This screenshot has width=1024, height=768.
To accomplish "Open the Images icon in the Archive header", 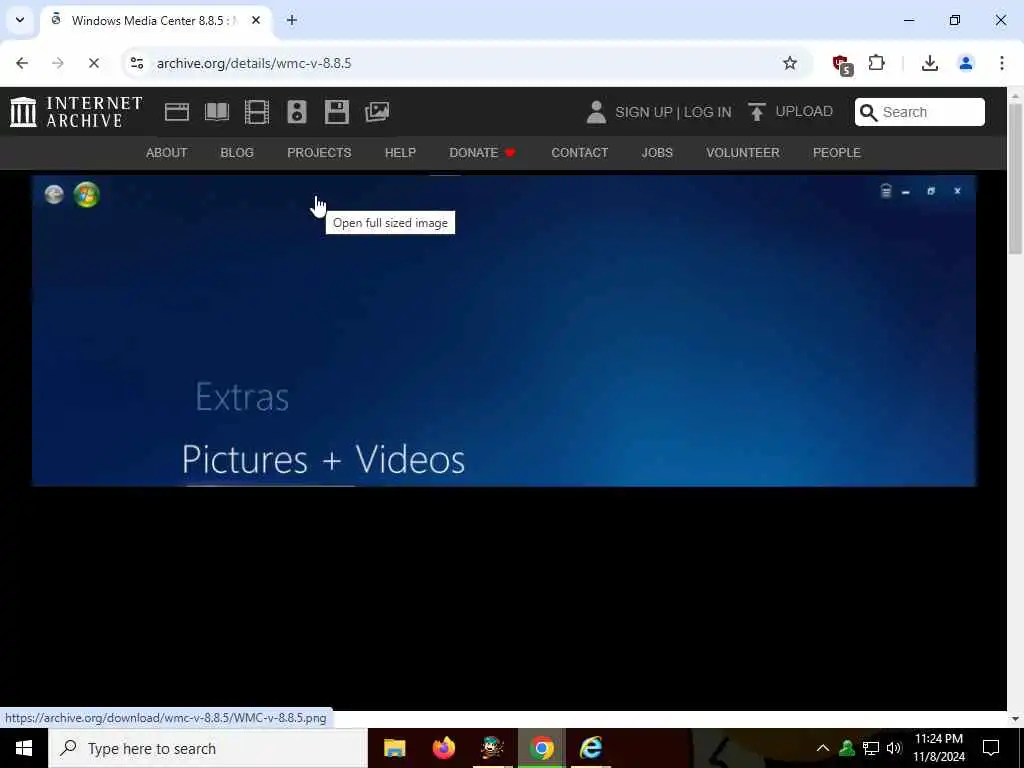I will (x=377, y=112).
